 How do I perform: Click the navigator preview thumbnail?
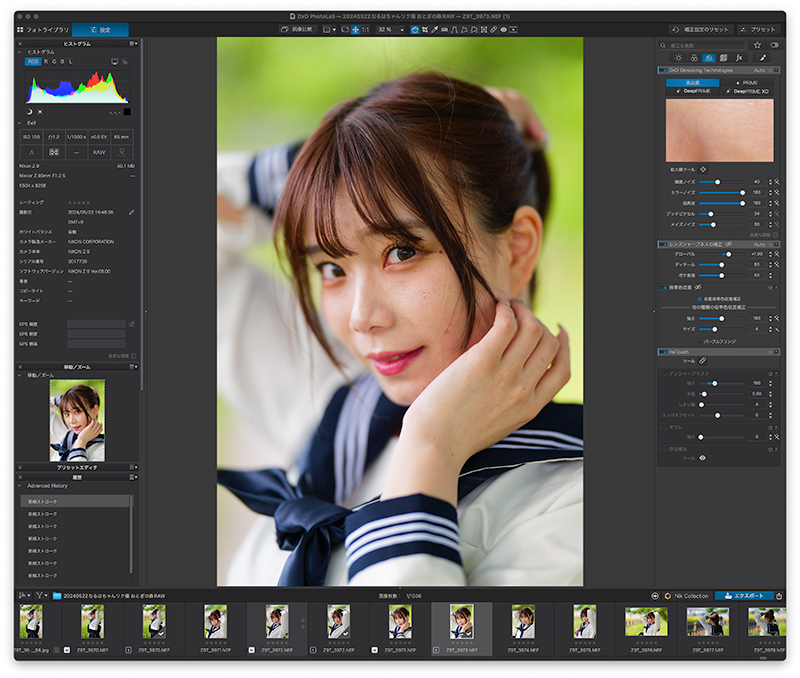click(78, 420)
